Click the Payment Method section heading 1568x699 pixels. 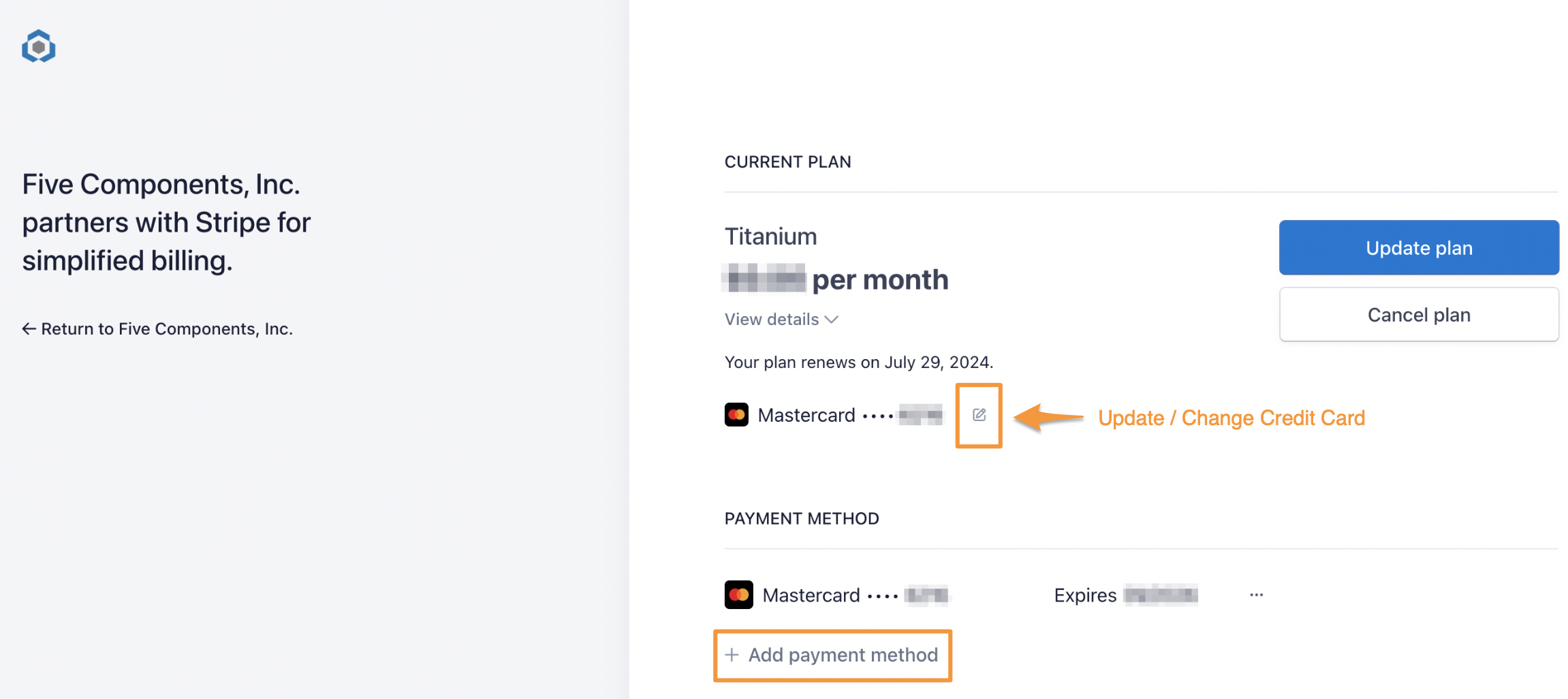coord(801,518)
